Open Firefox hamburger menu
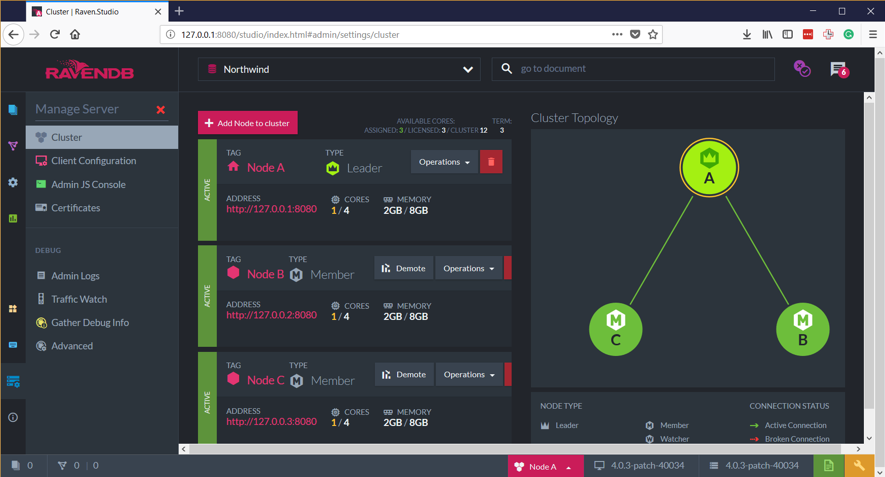885x477 pixels. coord(873,34)
